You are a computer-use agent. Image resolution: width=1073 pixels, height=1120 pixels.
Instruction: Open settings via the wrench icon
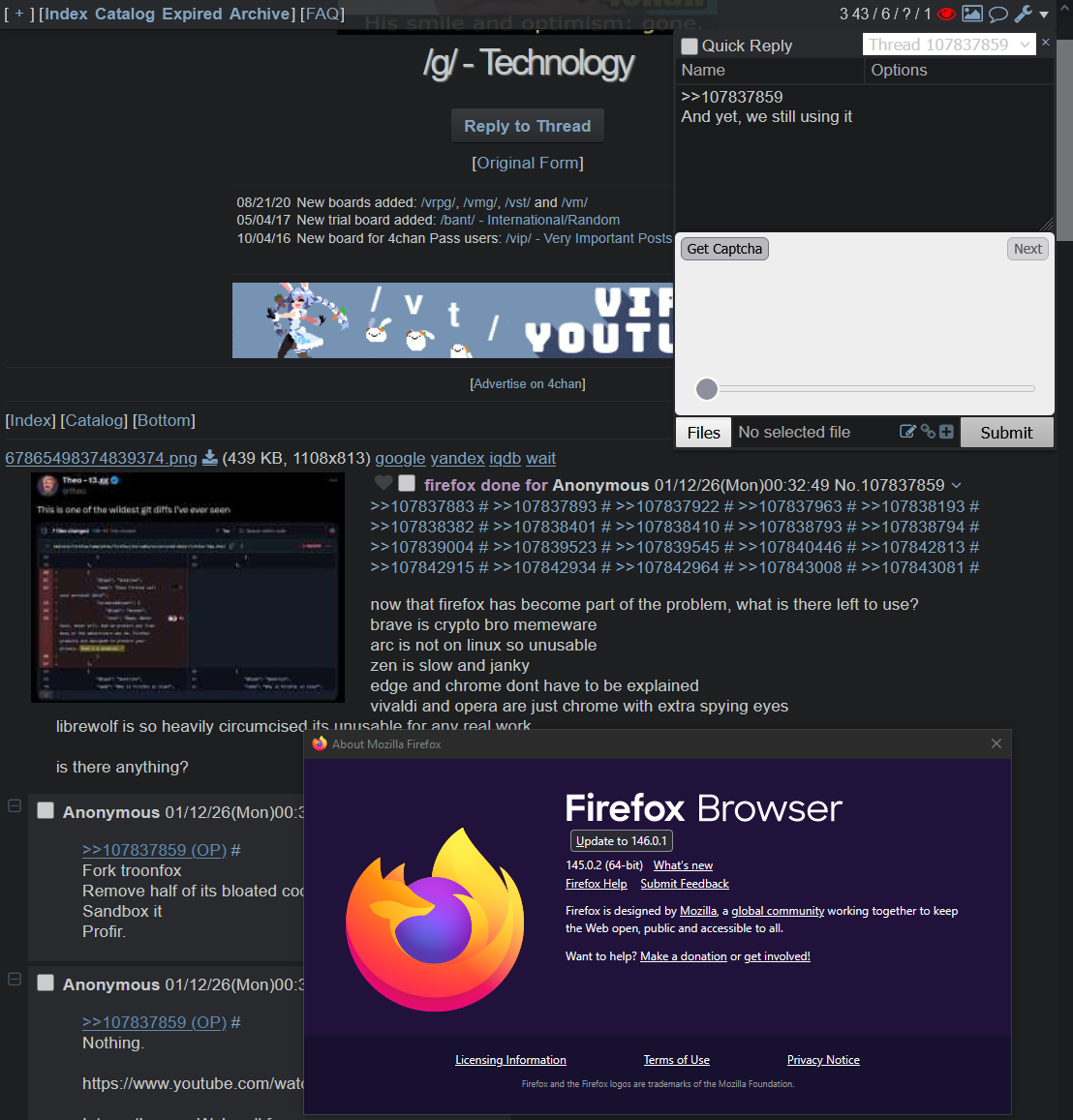pos(1023,14)
